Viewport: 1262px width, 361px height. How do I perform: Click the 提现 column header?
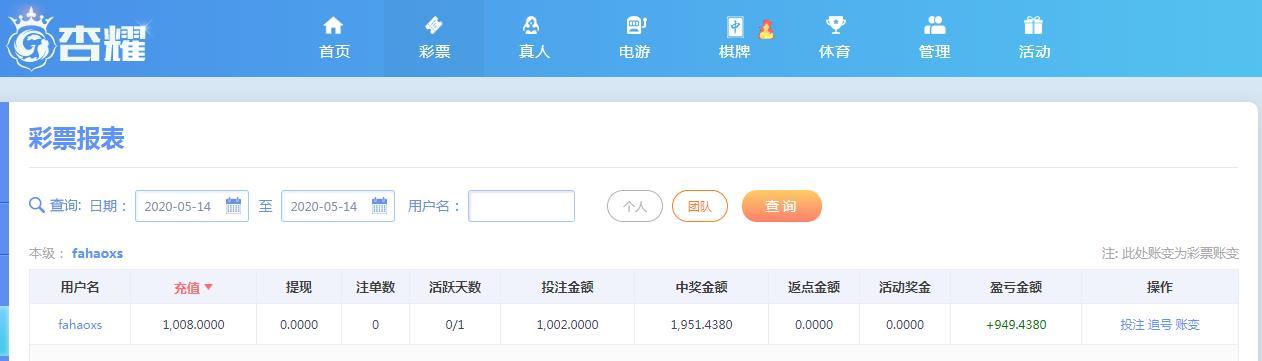(x=299, y=287)
